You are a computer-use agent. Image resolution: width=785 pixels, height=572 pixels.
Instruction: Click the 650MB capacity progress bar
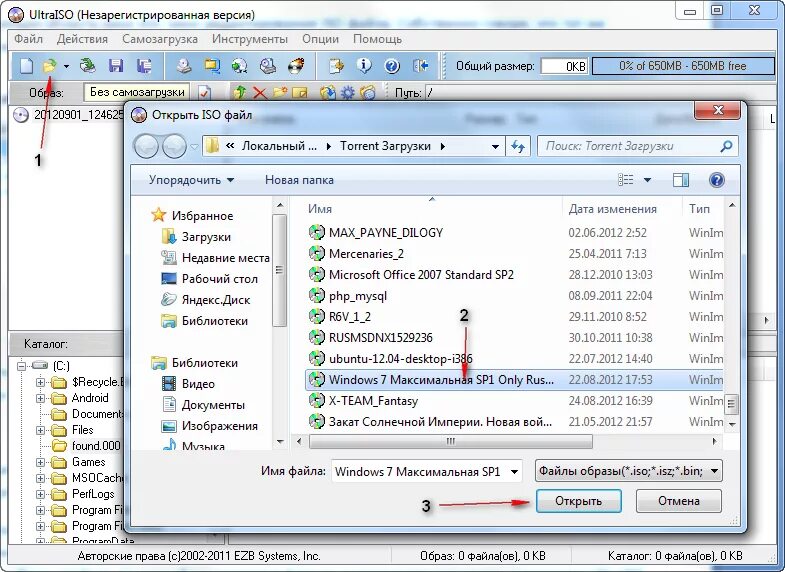pos(683,66)
